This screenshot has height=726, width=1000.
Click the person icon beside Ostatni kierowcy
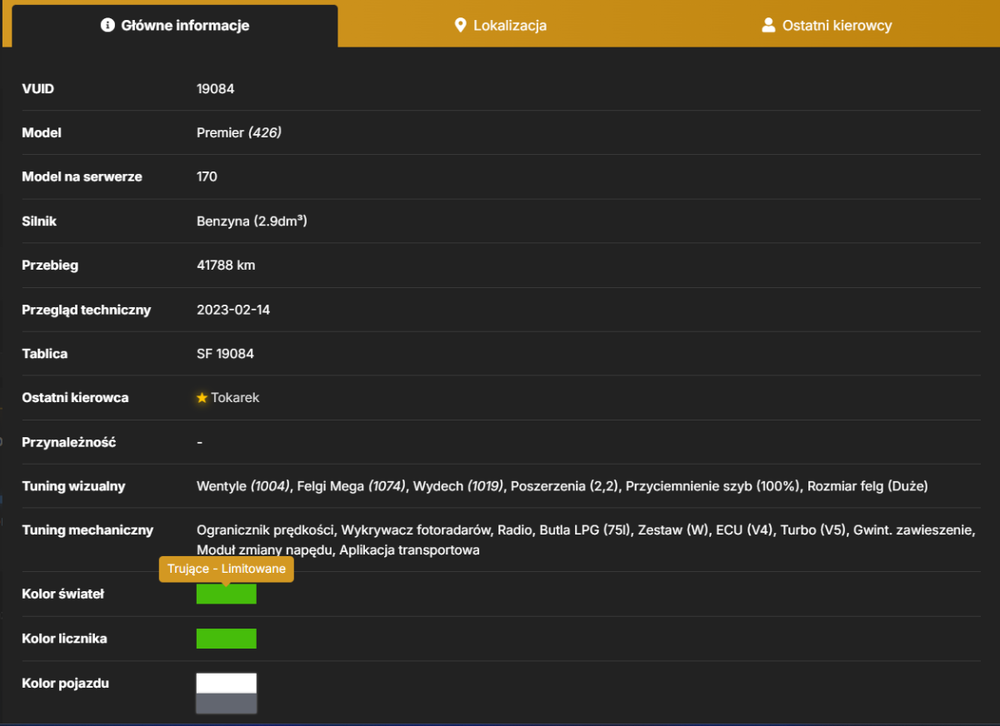(x=768, y=25)
